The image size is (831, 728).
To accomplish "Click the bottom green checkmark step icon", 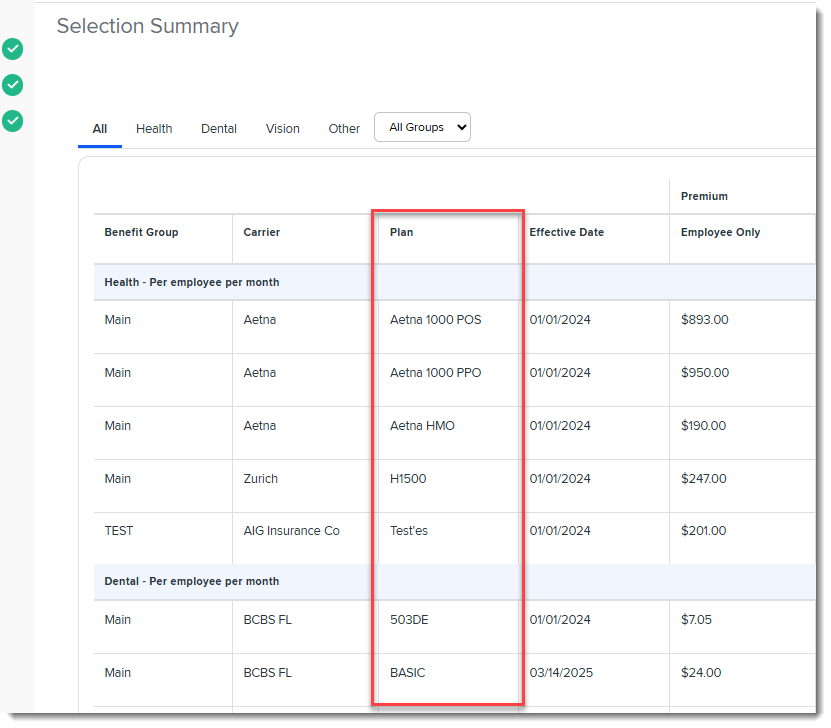I will point(12,121).
